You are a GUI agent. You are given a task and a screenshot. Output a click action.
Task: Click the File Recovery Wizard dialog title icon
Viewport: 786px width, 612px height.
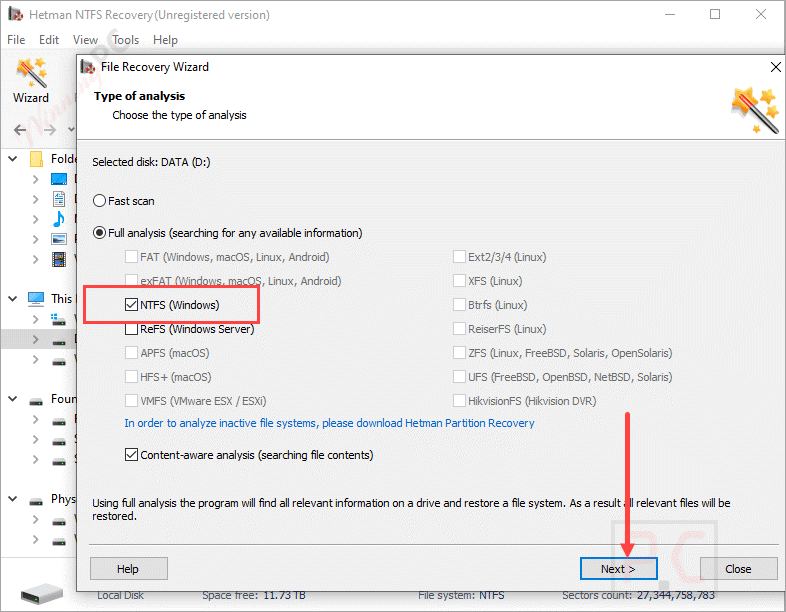point(88,67)
